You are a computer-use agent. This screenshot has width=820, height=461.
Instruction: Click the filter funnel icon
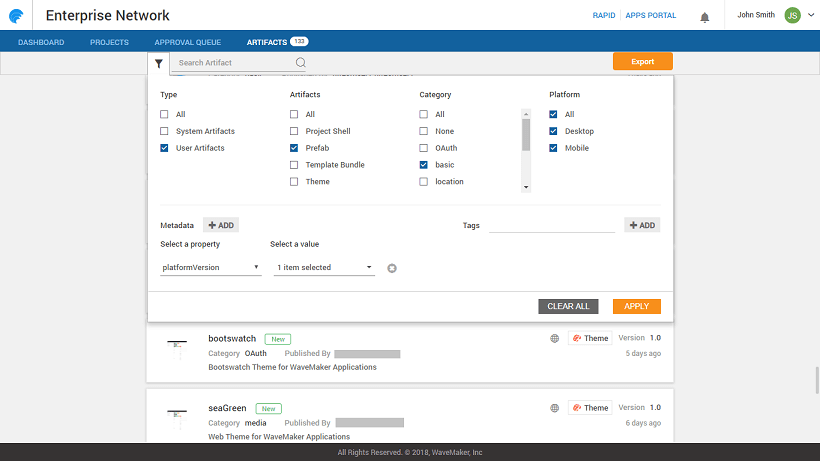pos(158,62)
